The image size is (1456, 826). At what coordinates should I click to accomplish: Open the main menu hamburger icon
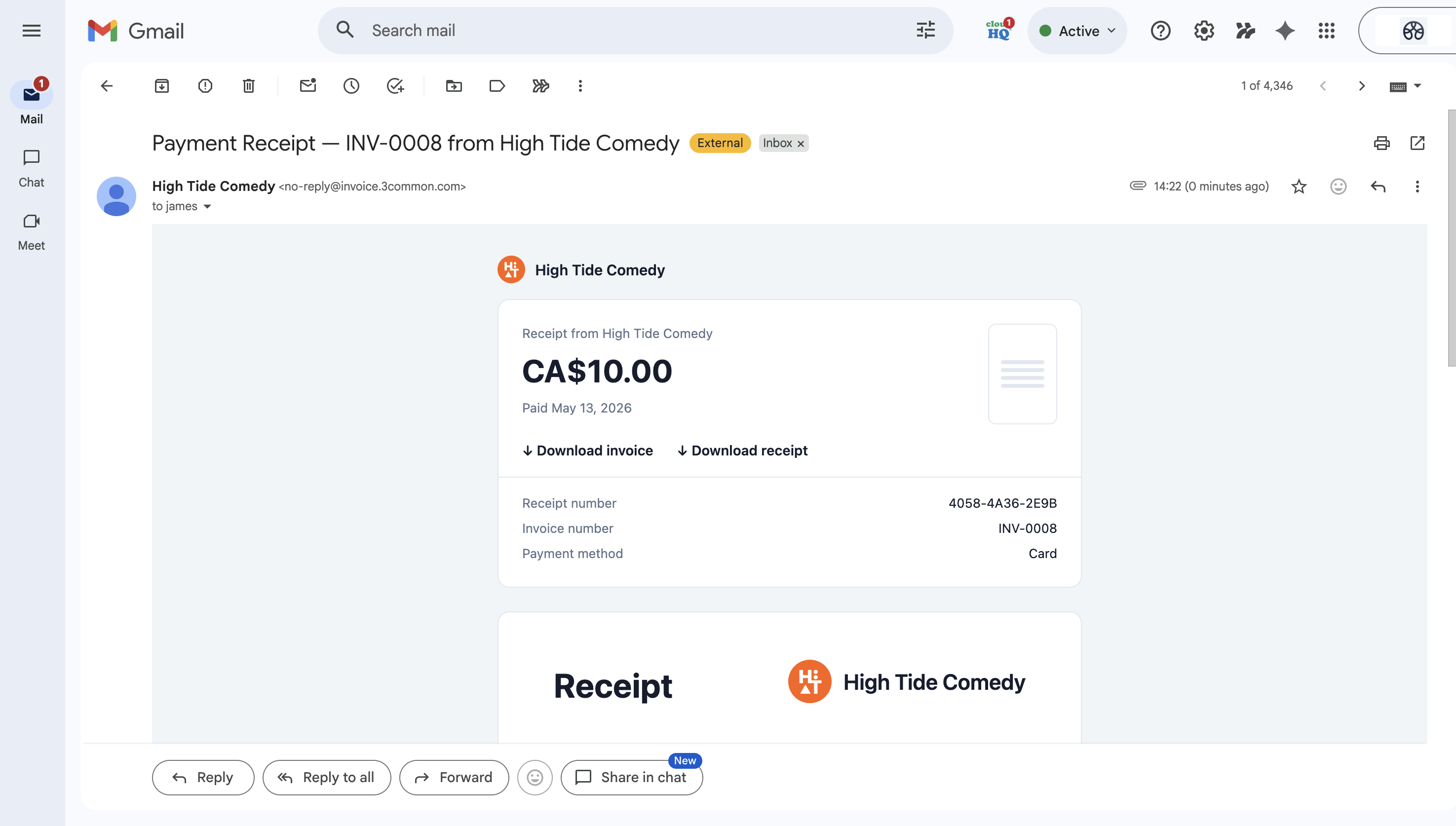(x=31, y=31)
